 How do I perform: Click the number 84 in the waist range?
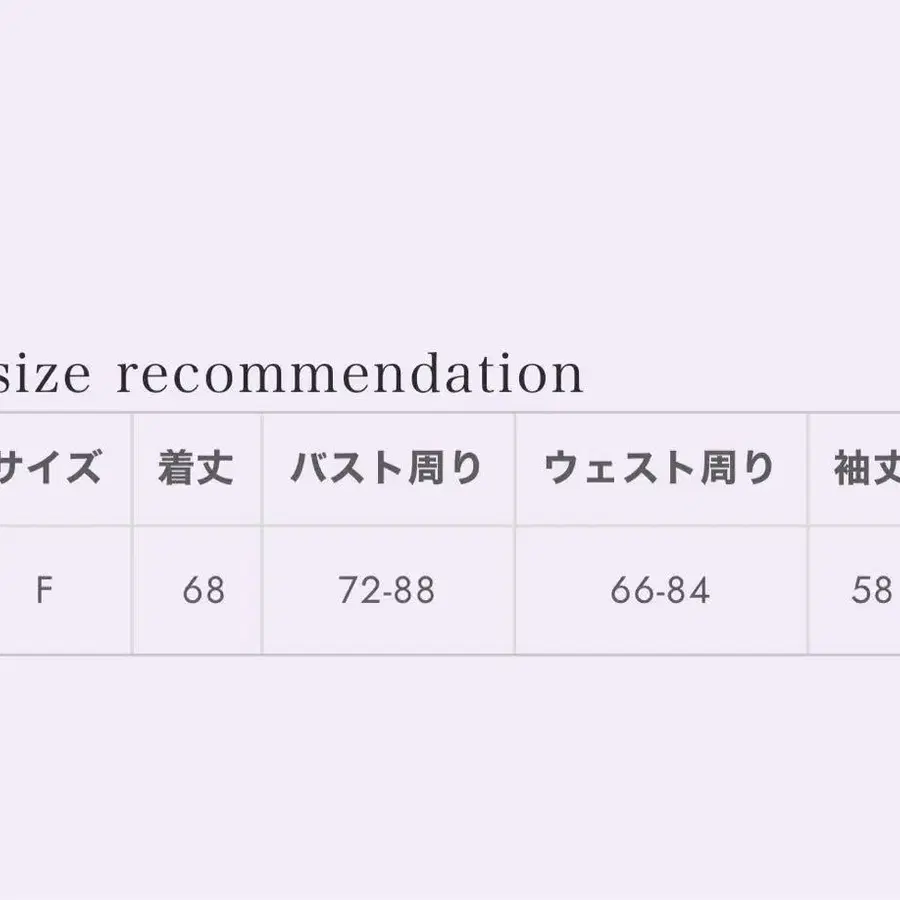pos(690,591)
